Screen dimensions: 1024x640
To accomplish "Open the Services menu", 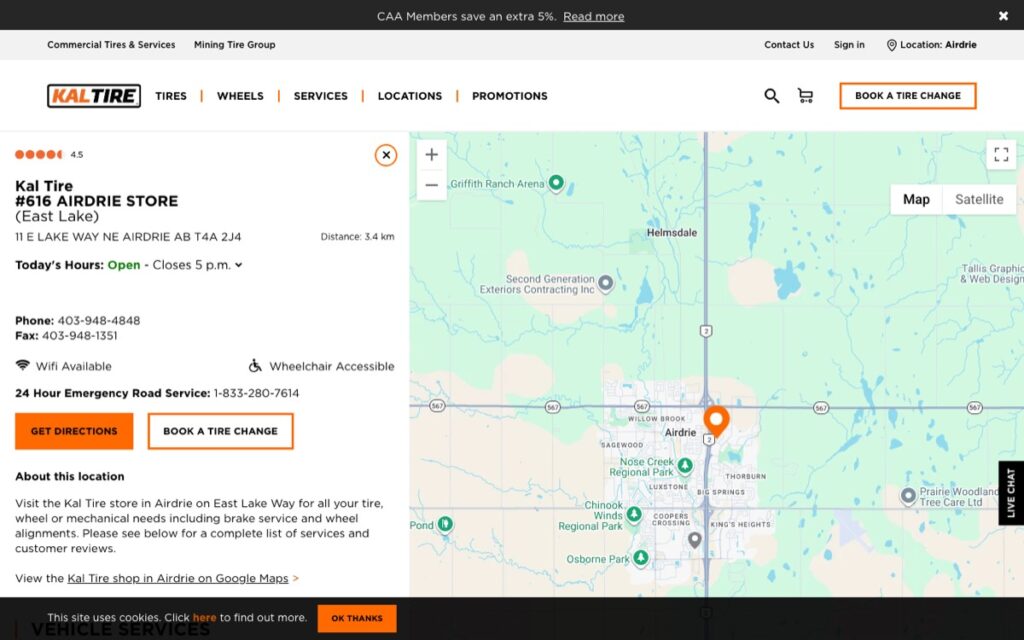I will 321,96.
